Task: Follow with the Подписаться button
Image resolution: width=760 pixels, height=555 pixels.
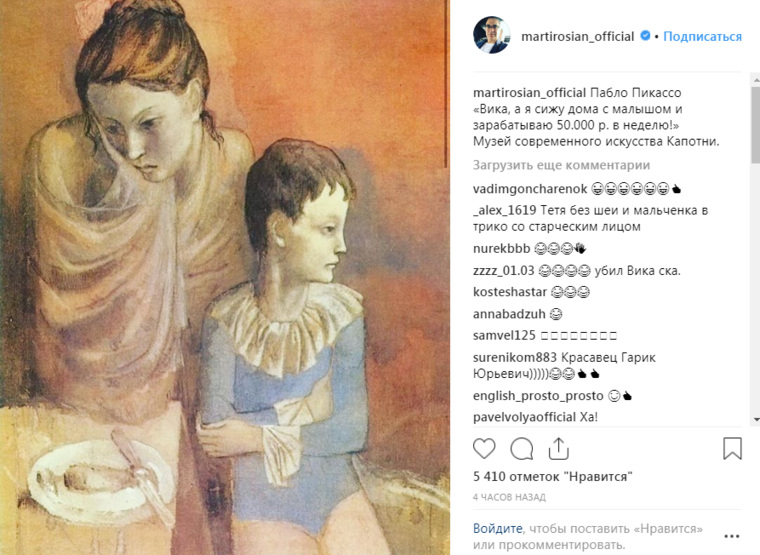Action: [702, 36]
